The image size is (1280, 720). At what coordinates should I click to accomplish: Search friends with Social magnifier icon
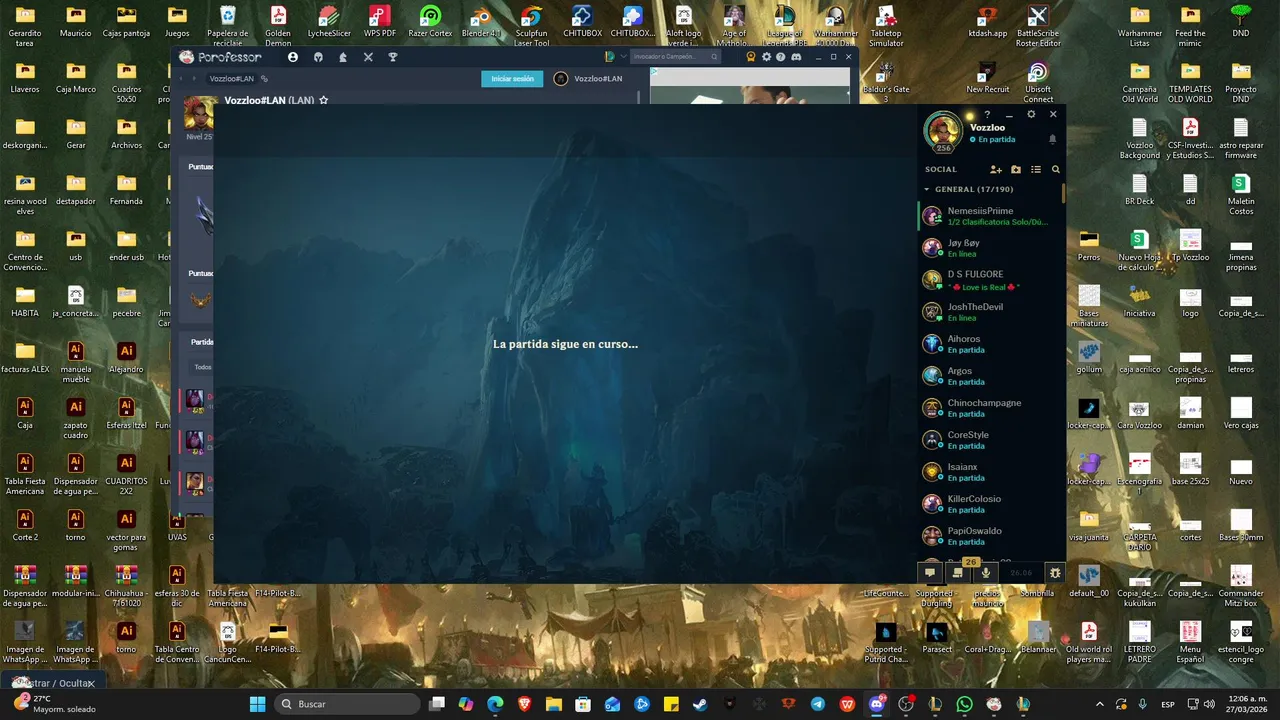click(1056, 170)
